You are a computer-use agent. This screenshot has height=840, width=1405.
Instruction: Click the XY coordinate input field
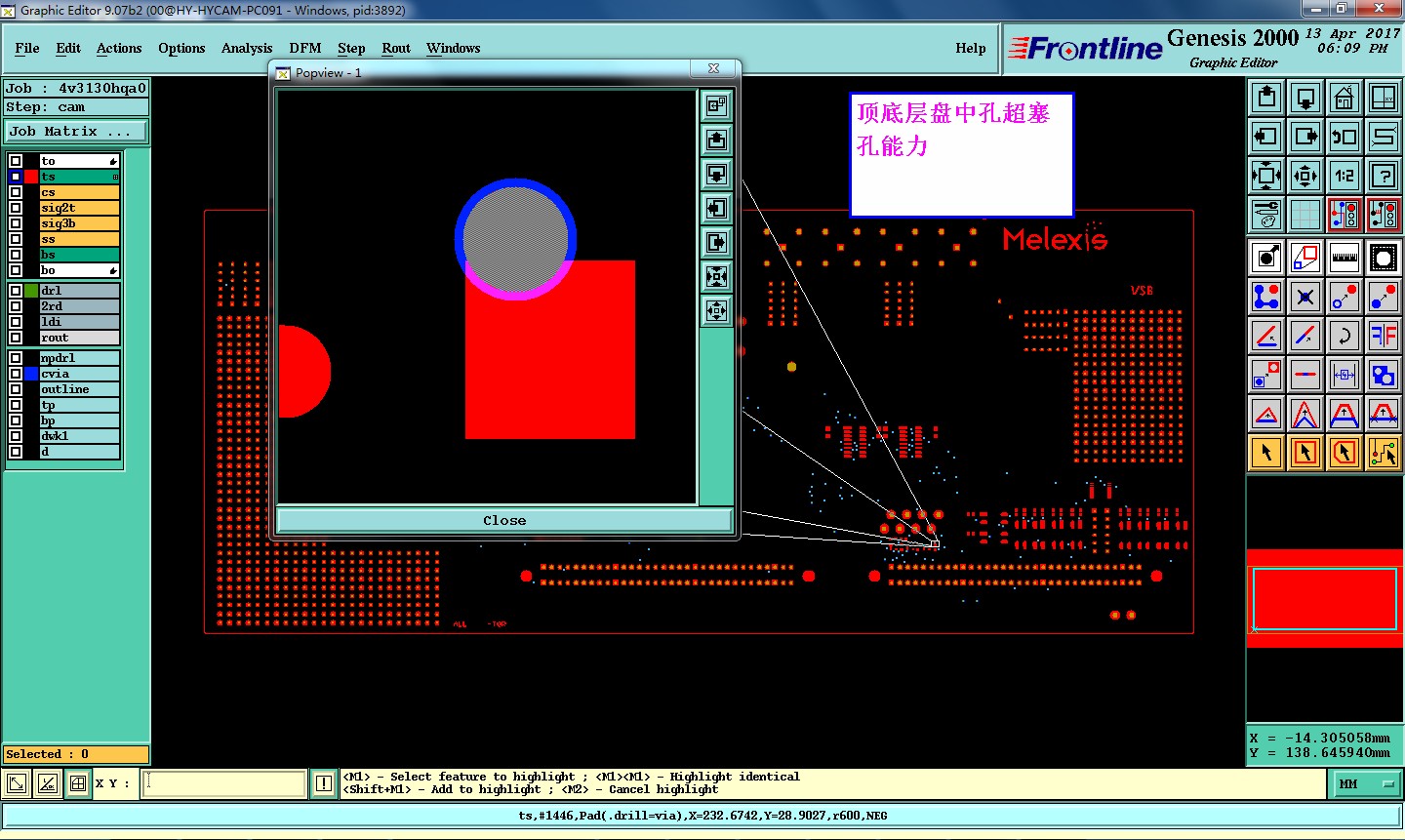[x=224, y=783]
